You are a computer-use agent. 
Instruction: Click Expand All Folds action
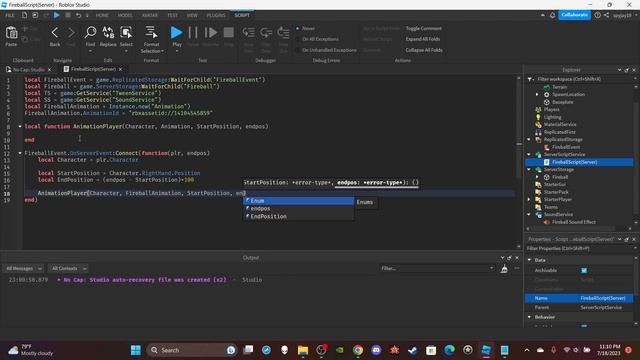click(423, 39)
